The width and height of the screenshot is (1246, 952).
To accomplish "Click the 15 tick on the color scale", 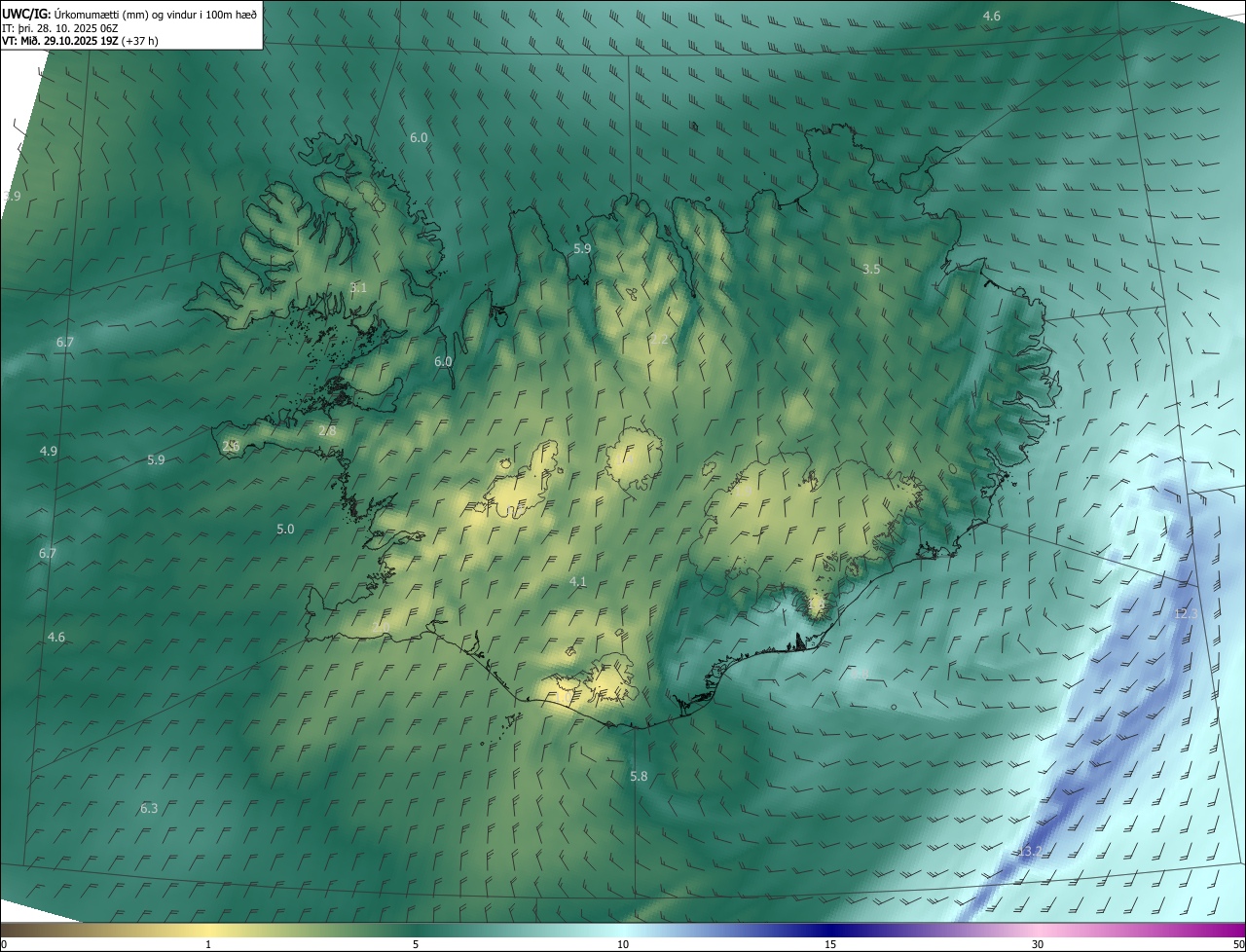I will pyautogui.click(x=830, y=944).
